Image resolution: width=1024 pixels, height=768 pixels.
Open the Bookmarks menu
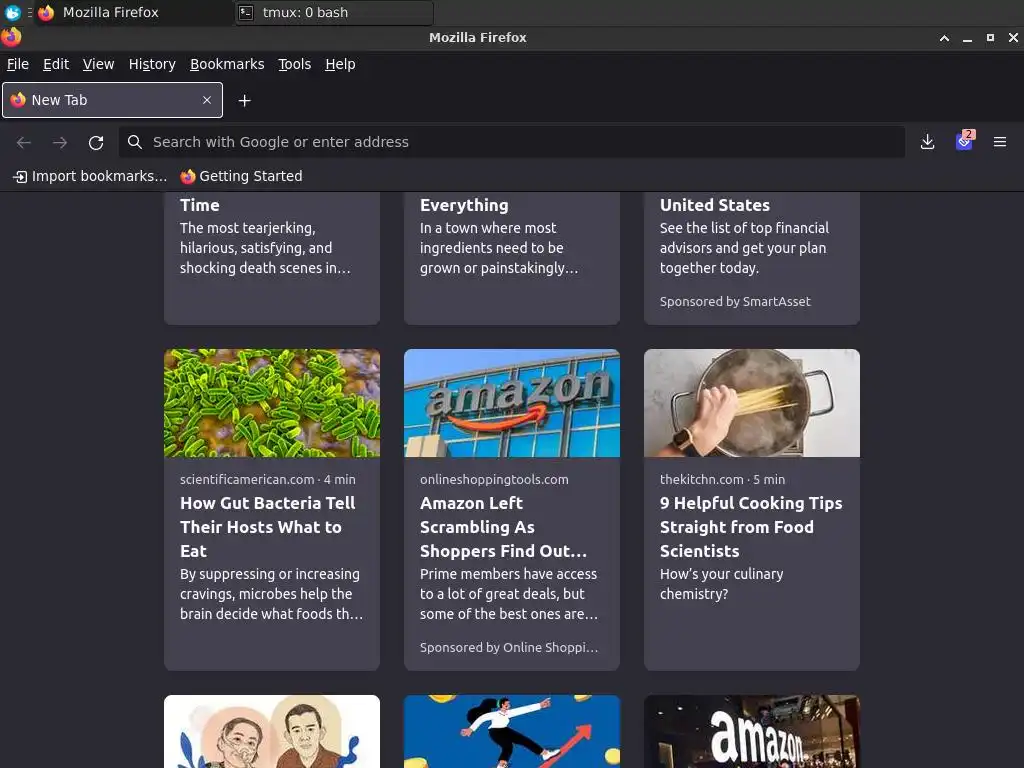pyautogui.click(x=227, y=64)
